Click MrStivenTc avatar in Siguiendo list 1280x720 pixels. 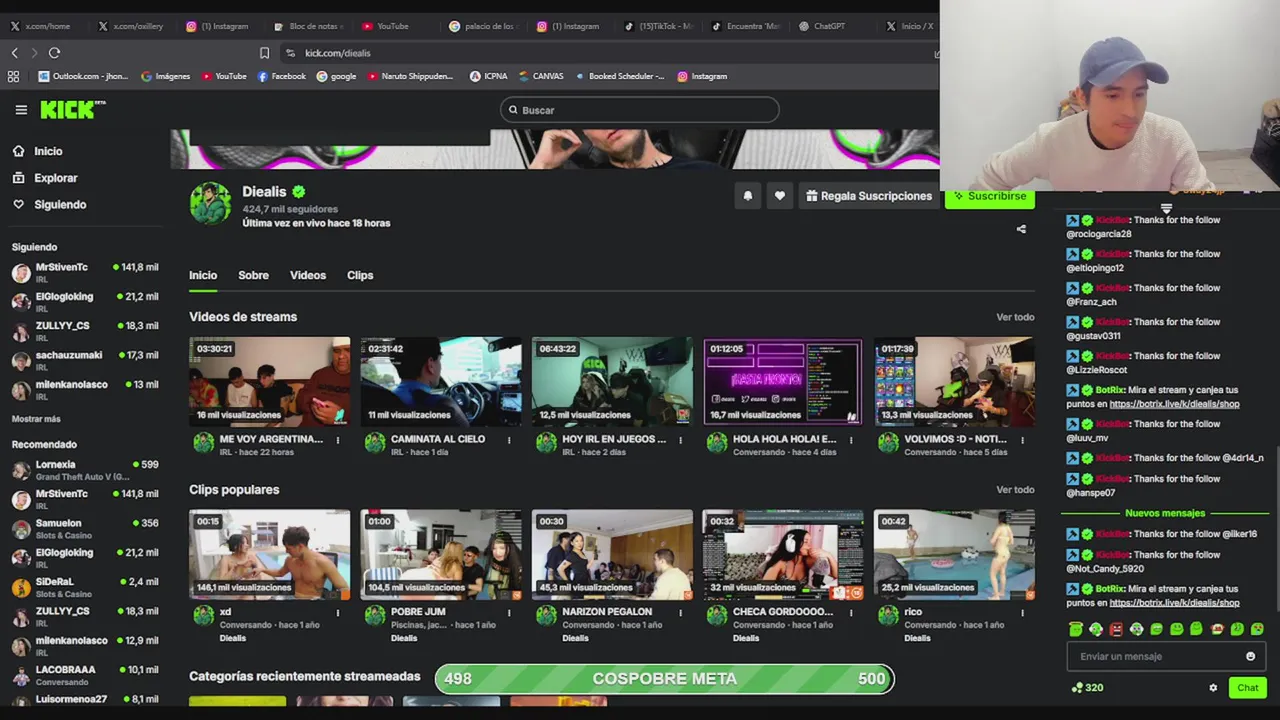(x=21, y=273)
